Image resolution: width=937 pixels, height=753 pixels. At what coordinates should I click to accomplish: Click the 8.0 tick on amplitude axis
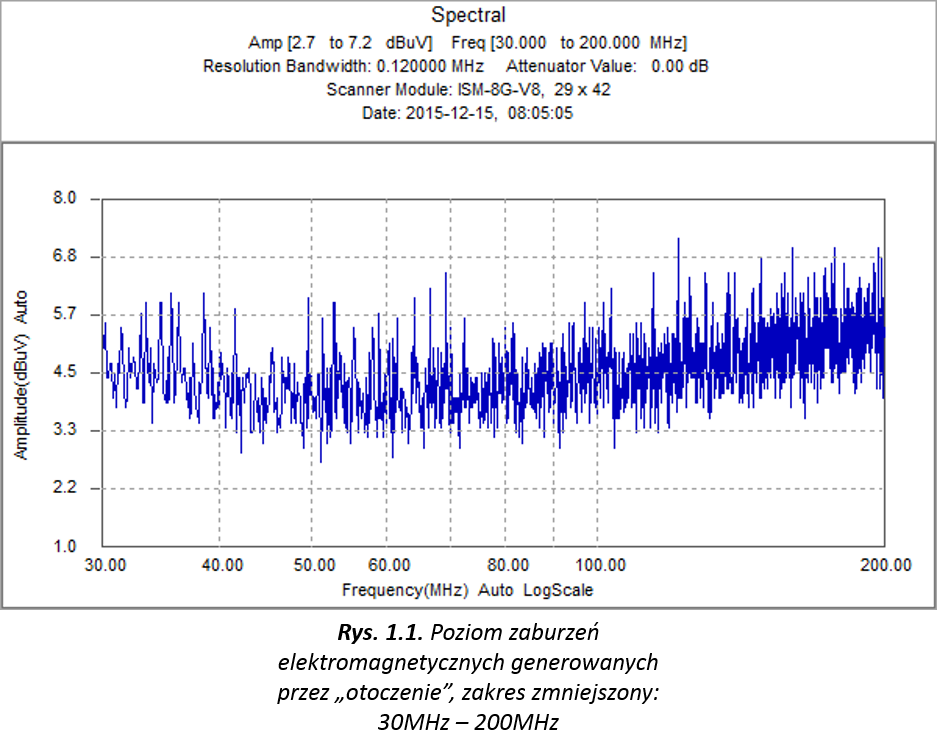pyautogui.click(x=64, y=199)
